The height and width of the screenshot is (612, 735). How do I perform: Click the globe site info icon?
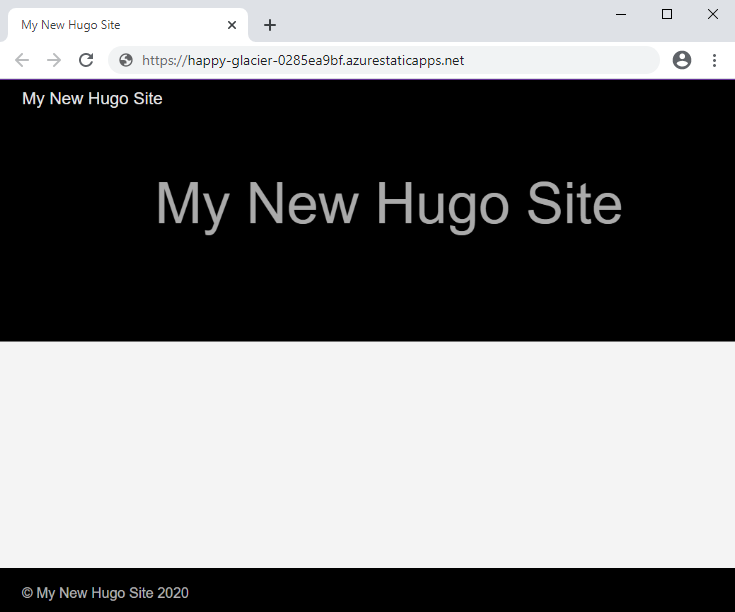(x=126, y=60)
